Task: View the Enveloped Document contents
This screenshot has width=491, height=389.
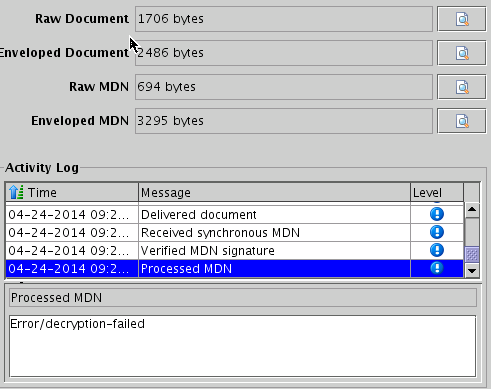Action: pyautogui.click(x=462, y=53)
